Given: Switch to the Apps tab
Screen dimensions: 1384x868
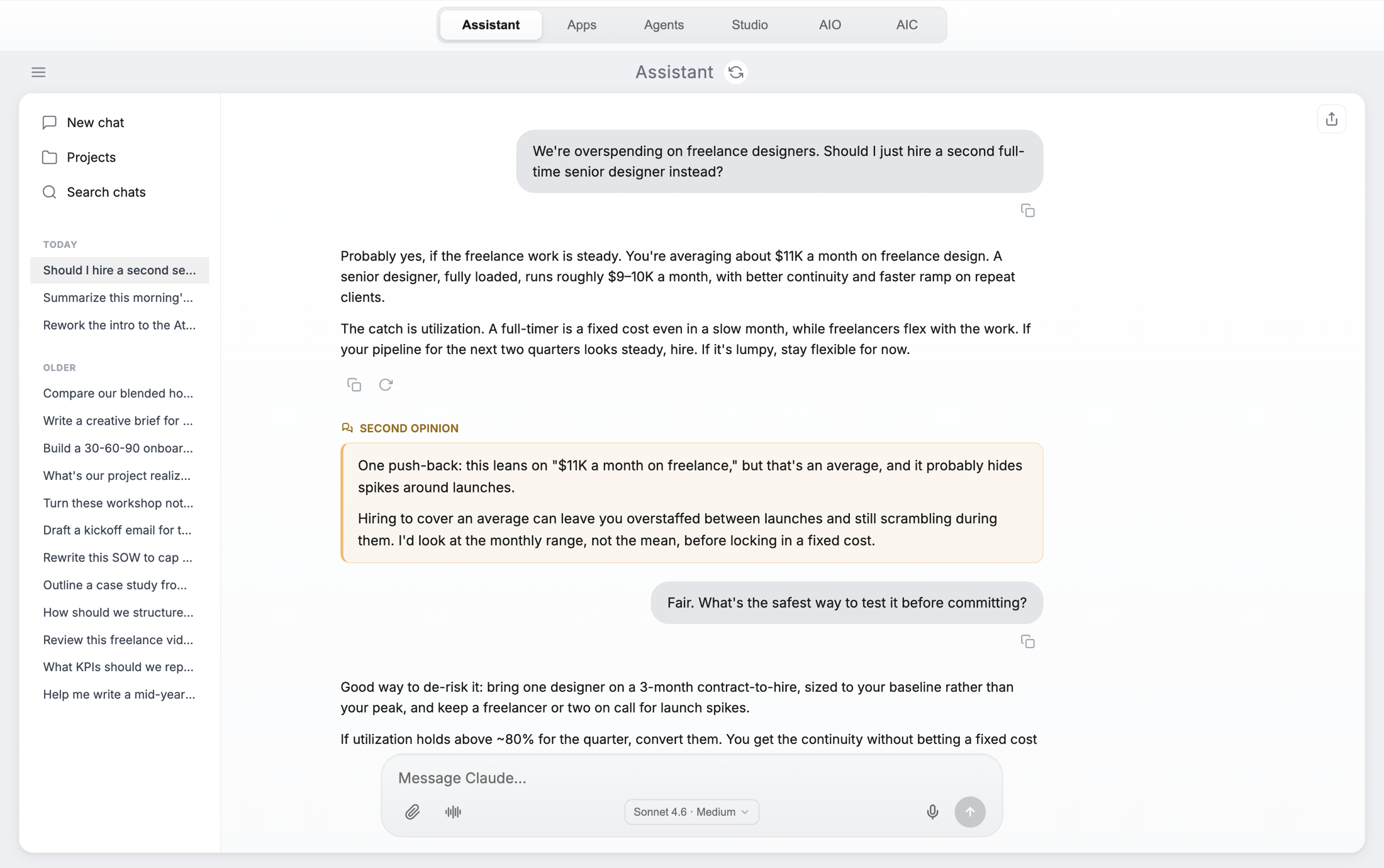Looking at the screenshot, I should (581, 25).
